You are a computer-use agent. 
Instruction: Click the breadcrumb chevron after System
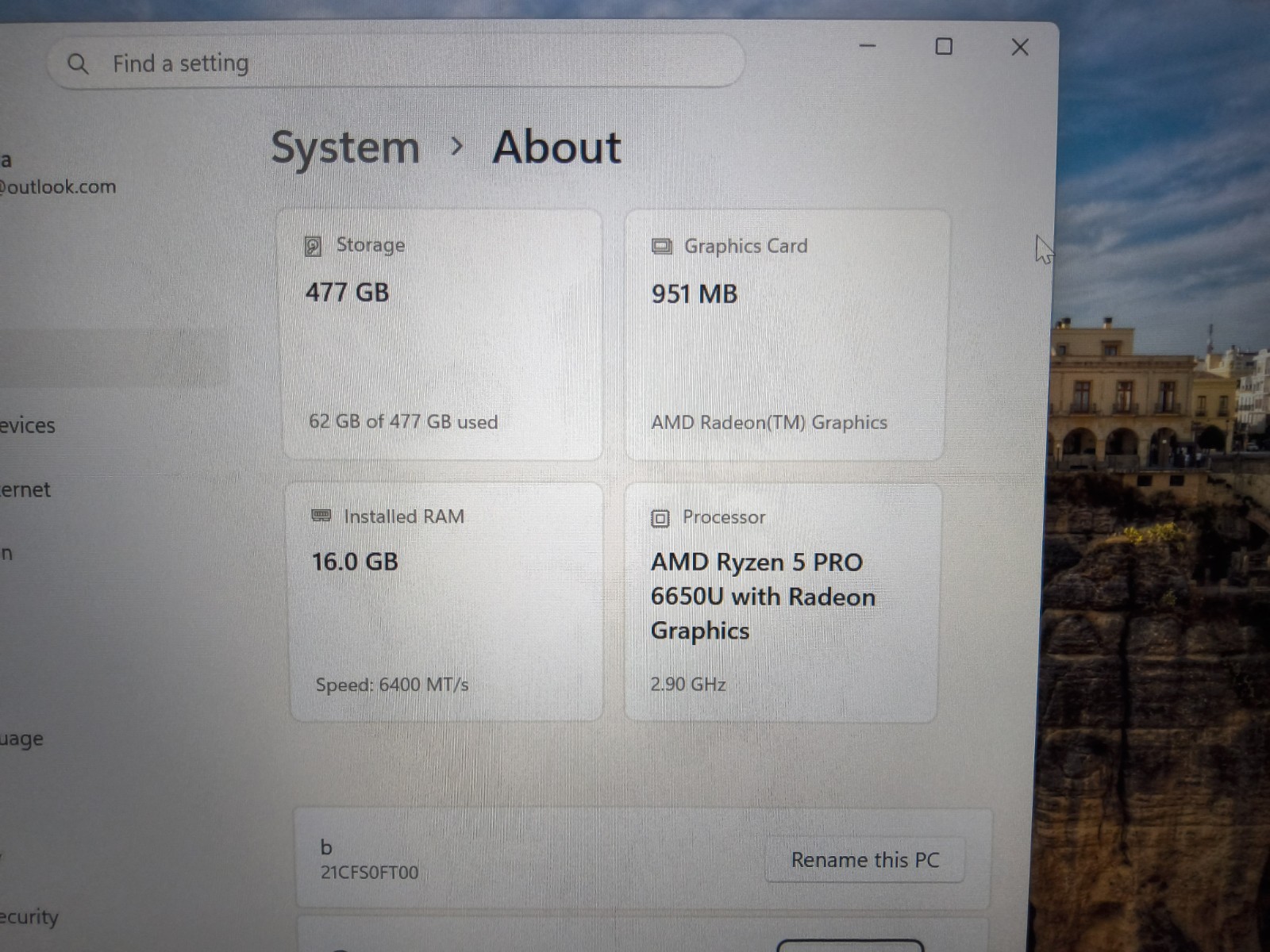[x=456, y=146]
